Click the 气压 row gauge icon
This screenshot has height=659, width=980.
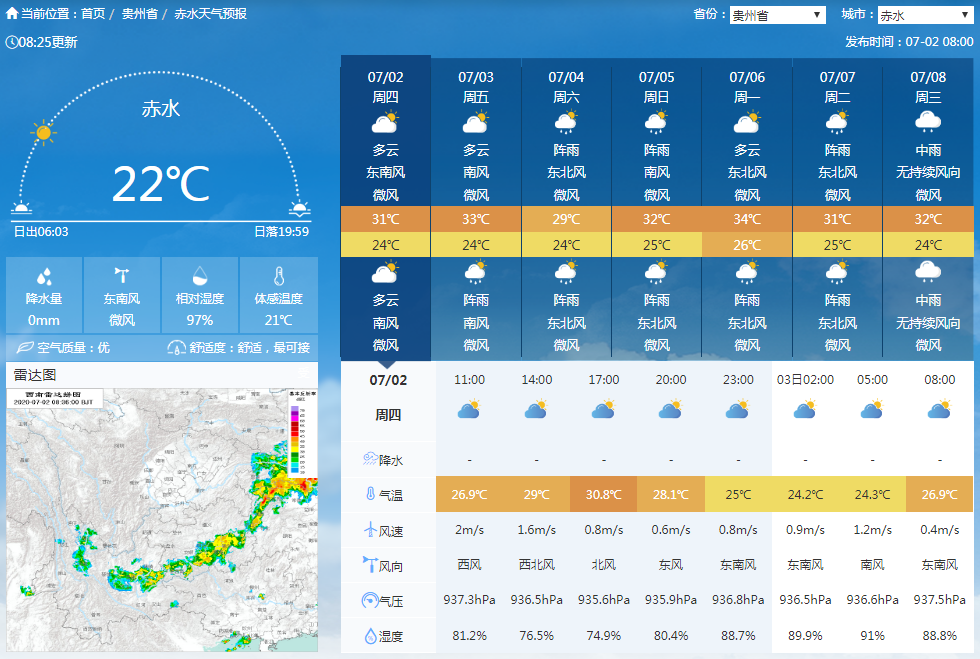tap(370, 600)
